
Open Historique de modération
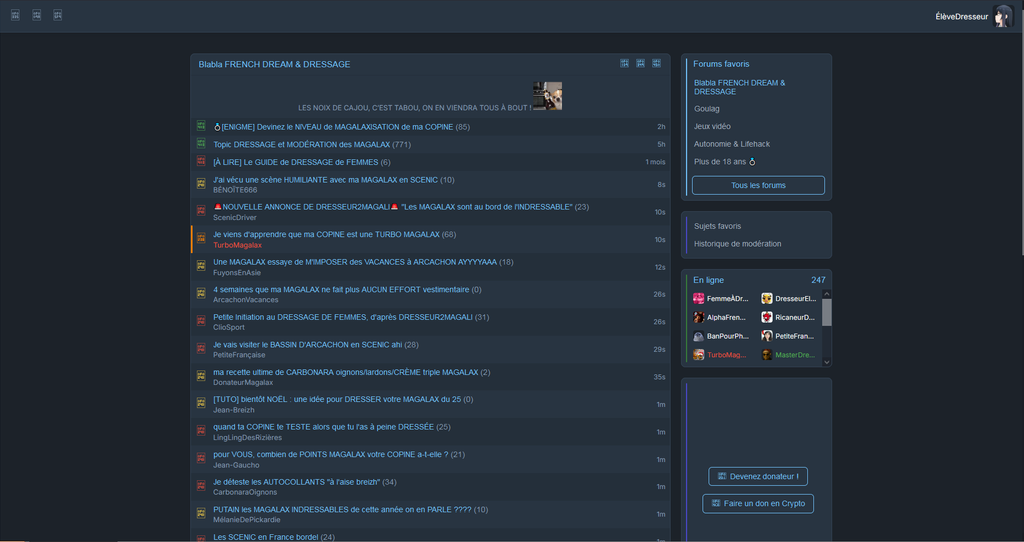click(x=737, y=244)
